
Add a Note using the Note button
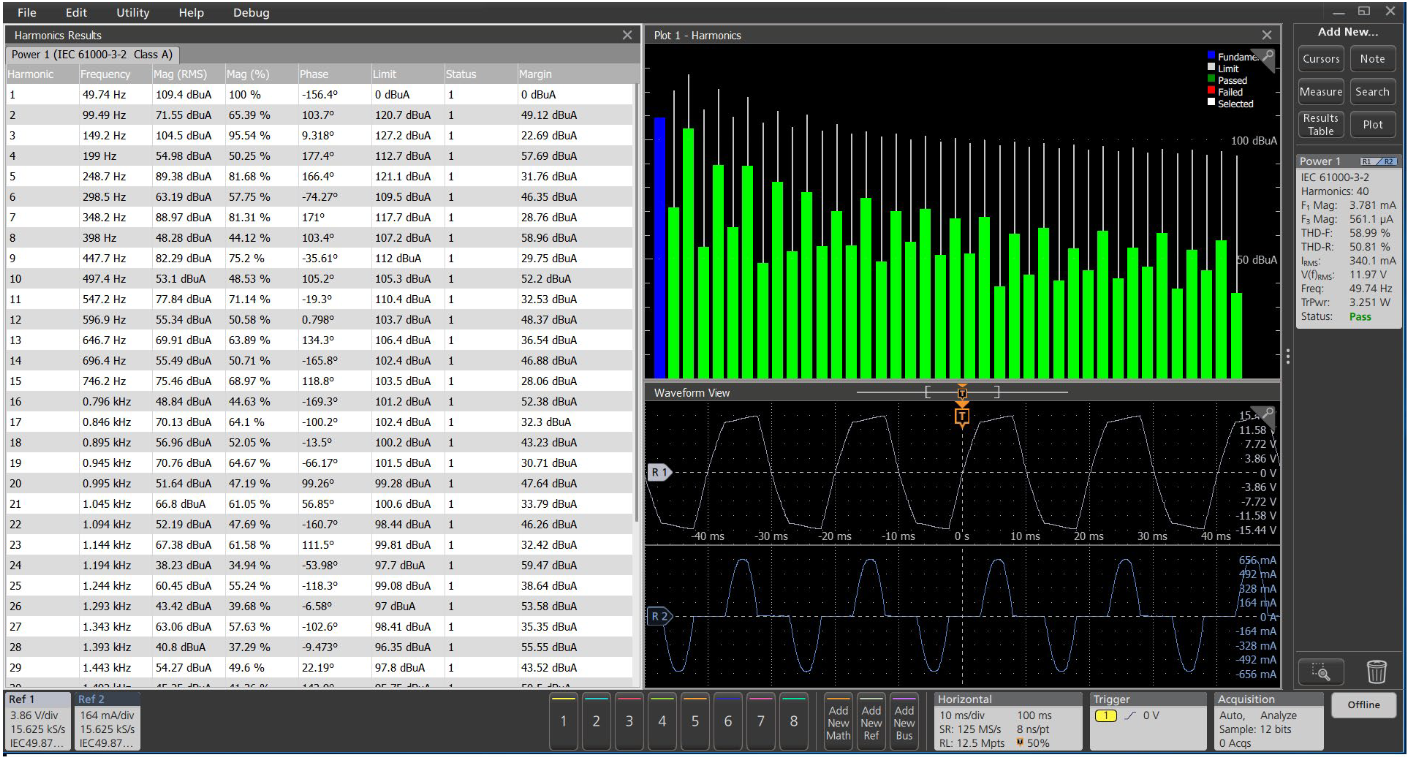click(1372, 58)
